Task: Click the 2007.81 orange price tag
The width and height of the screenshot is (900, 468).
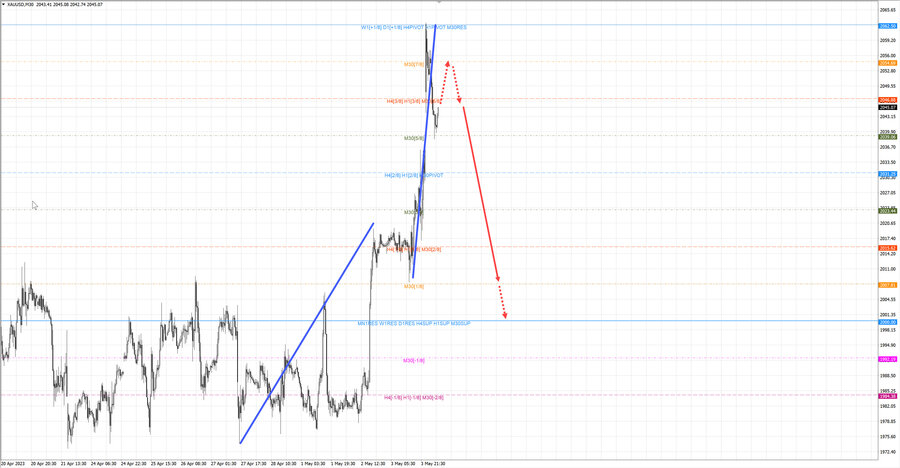Action: (x=887, y=285)
